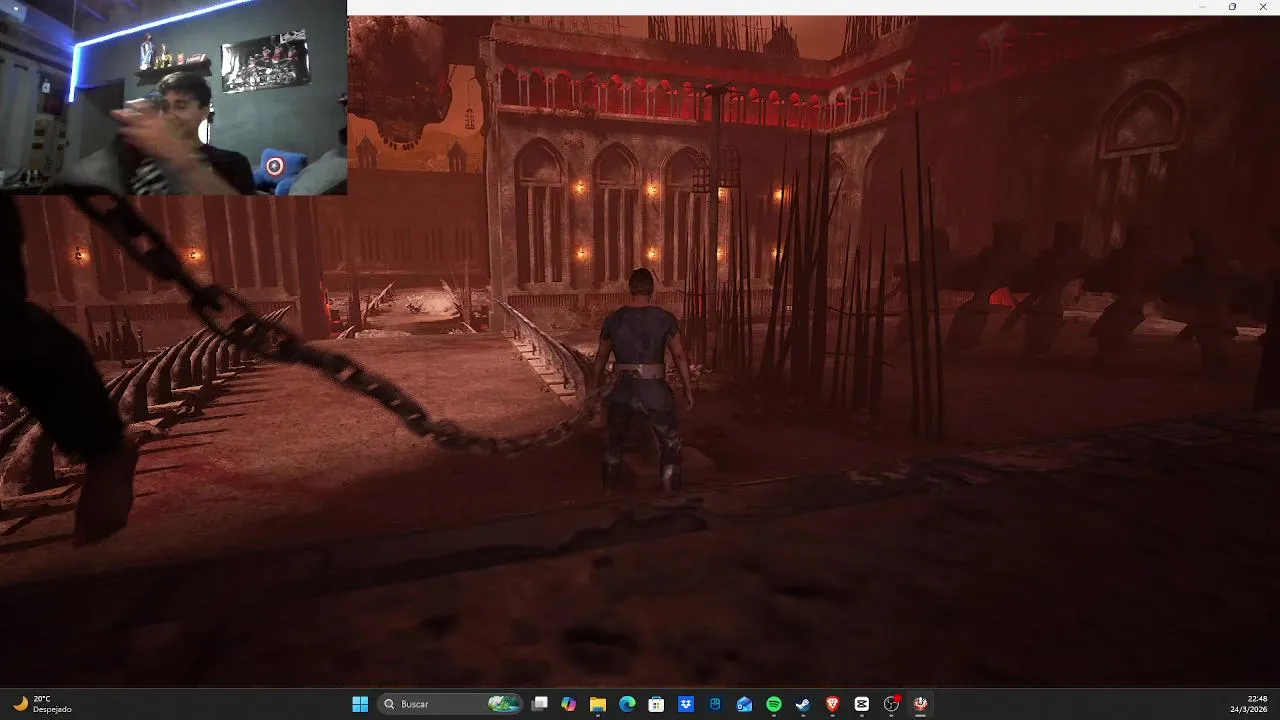Switch to OBS Studio in the taskbar
Viewport: 1280px width, 720px height.
click(891, 704)
